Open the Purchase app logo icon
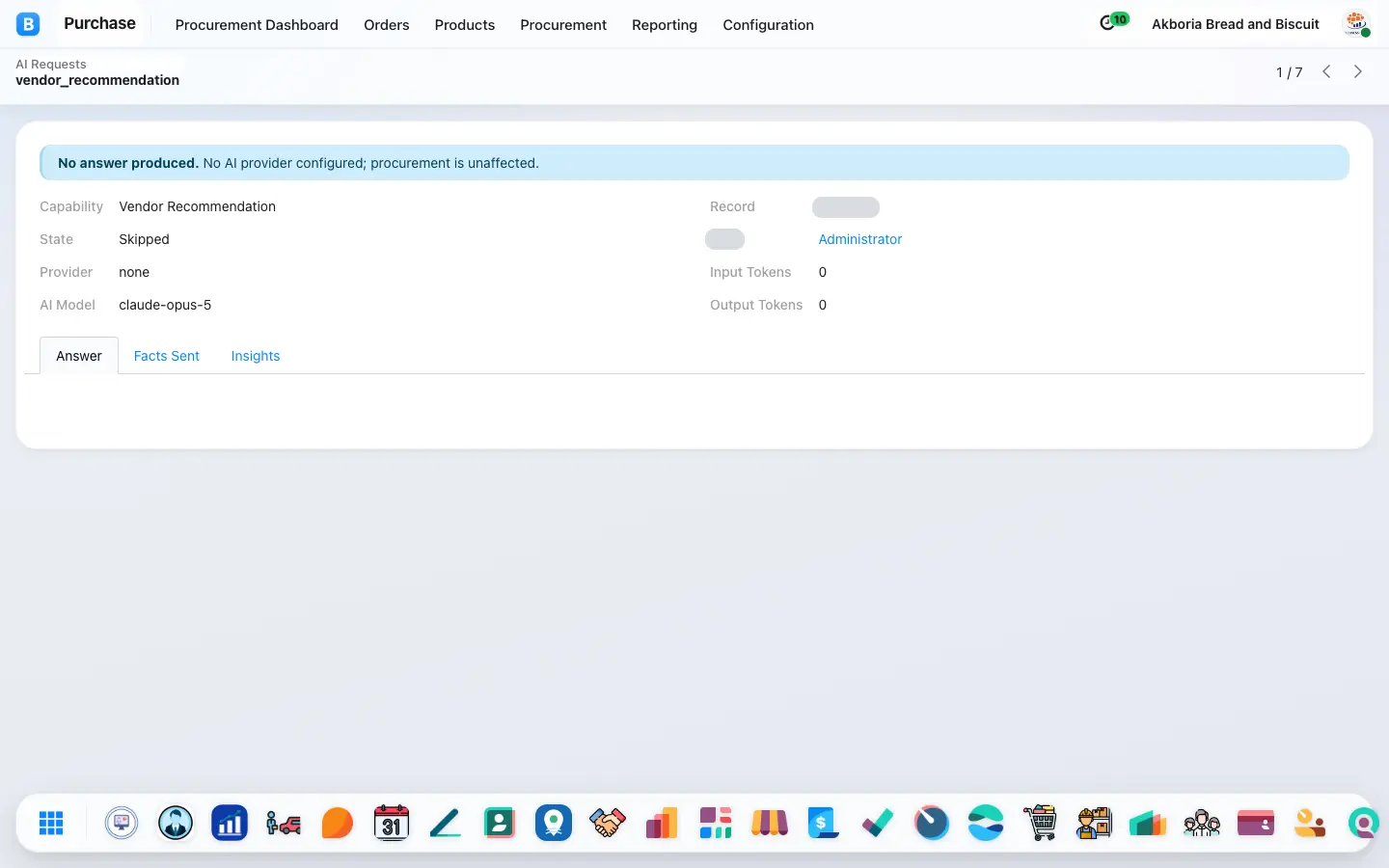 [x=28, y=24]
